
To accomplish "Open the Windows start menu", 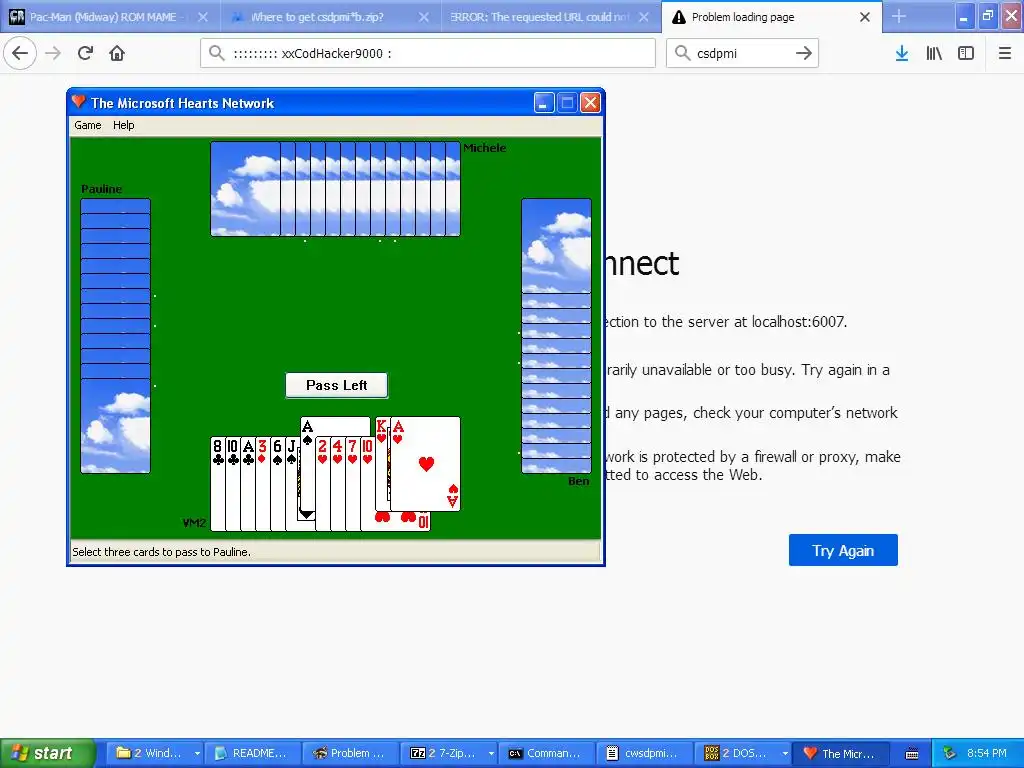I will point(47,753).
